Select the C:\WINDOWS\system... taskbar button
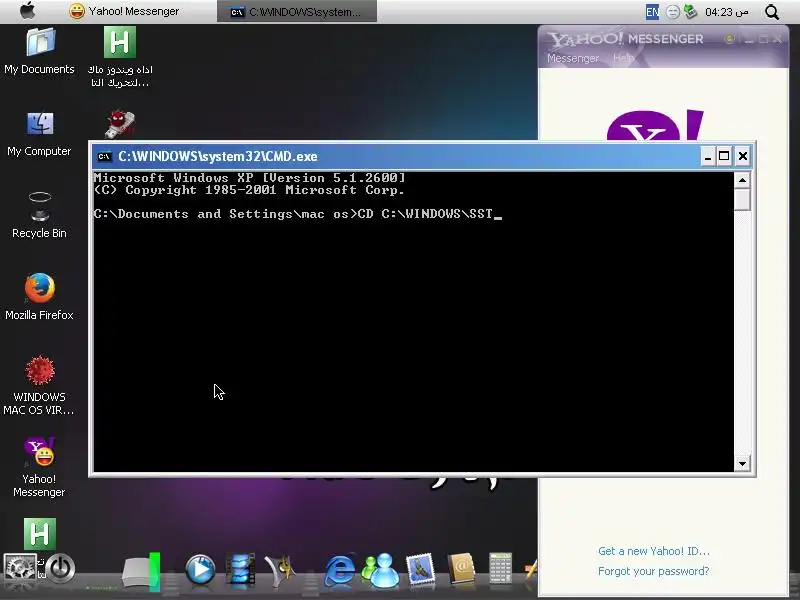Image resolution: width=800 pixels, height=600 pixels. pos(297,11)
